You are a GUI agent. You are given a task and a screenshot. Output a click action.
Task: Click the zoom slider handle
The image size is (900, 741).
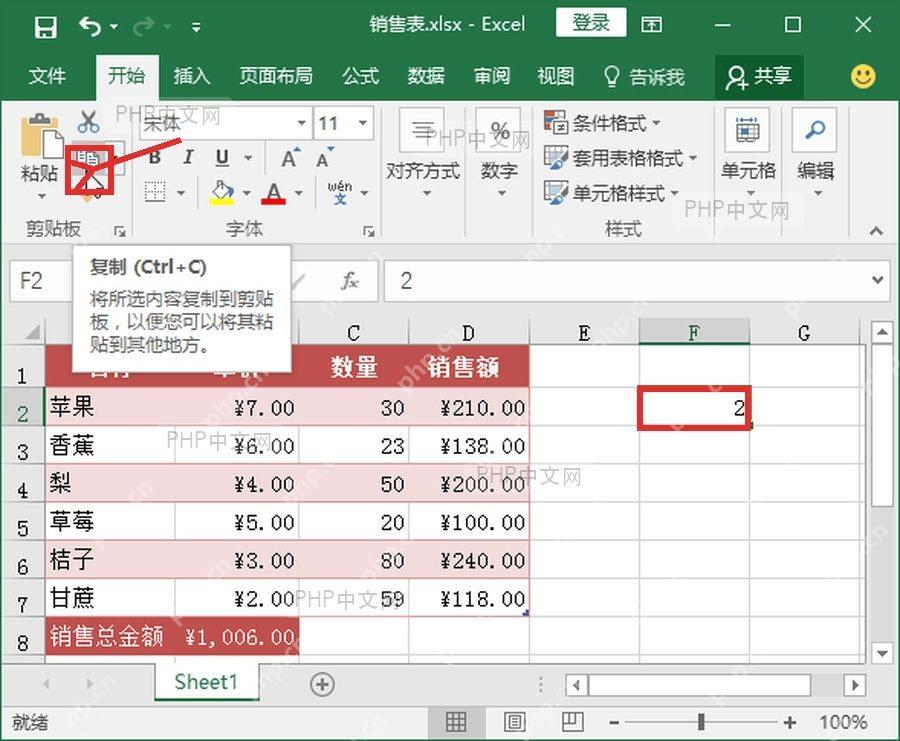(701, 722)
